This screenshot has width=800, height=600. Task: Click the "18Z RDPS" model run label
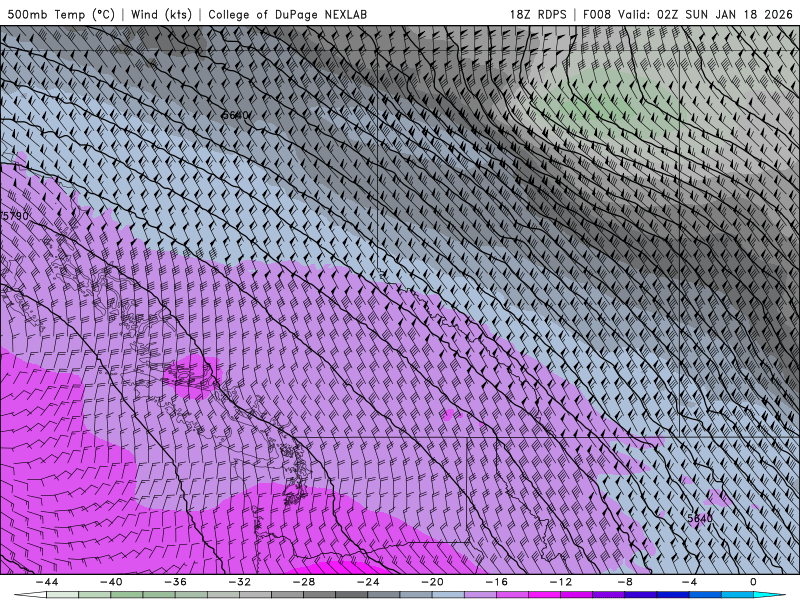538,14
